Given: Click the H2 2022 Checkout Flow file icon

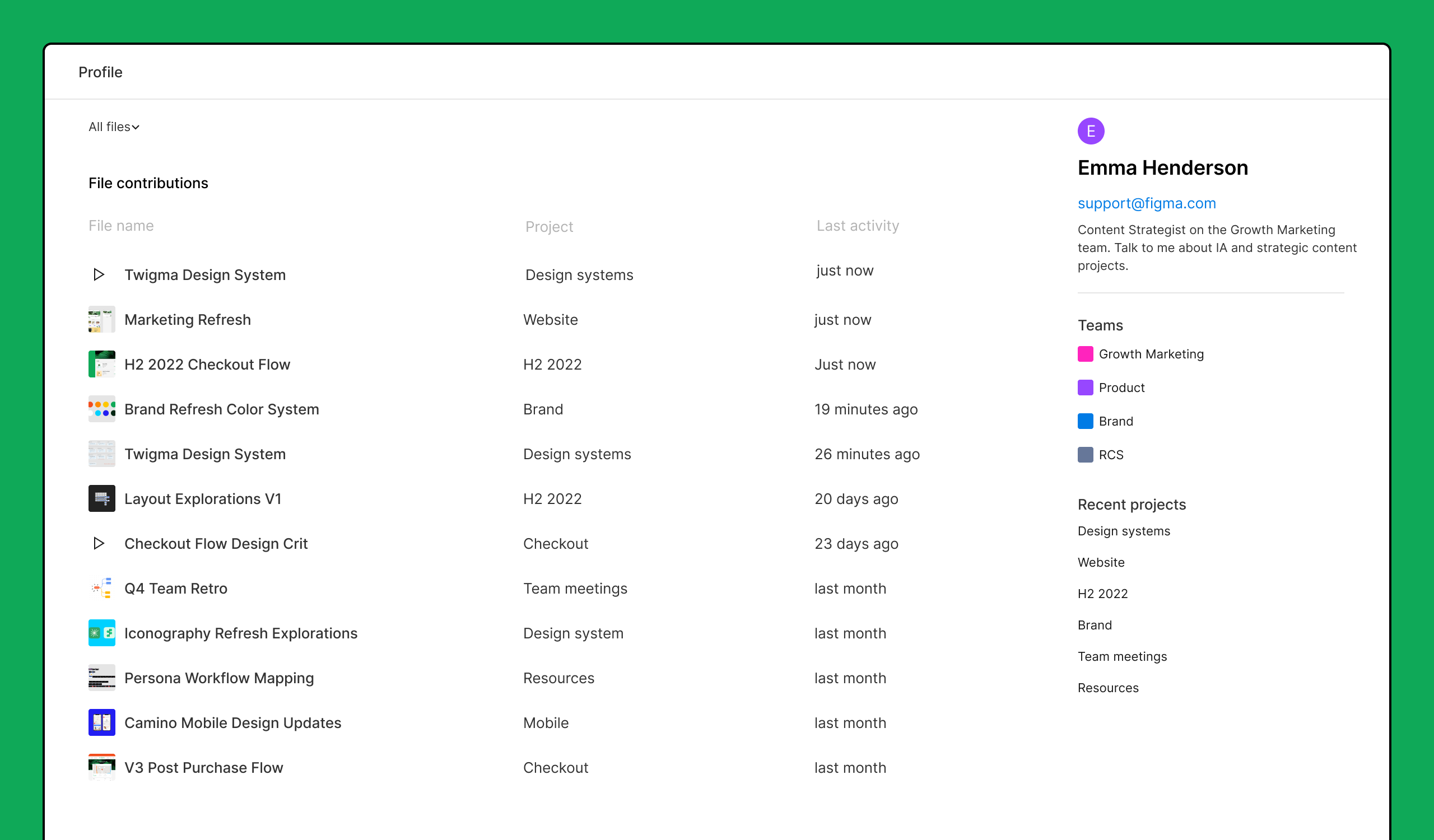Looking at the screenshot, I should click(x=101, y=364).
